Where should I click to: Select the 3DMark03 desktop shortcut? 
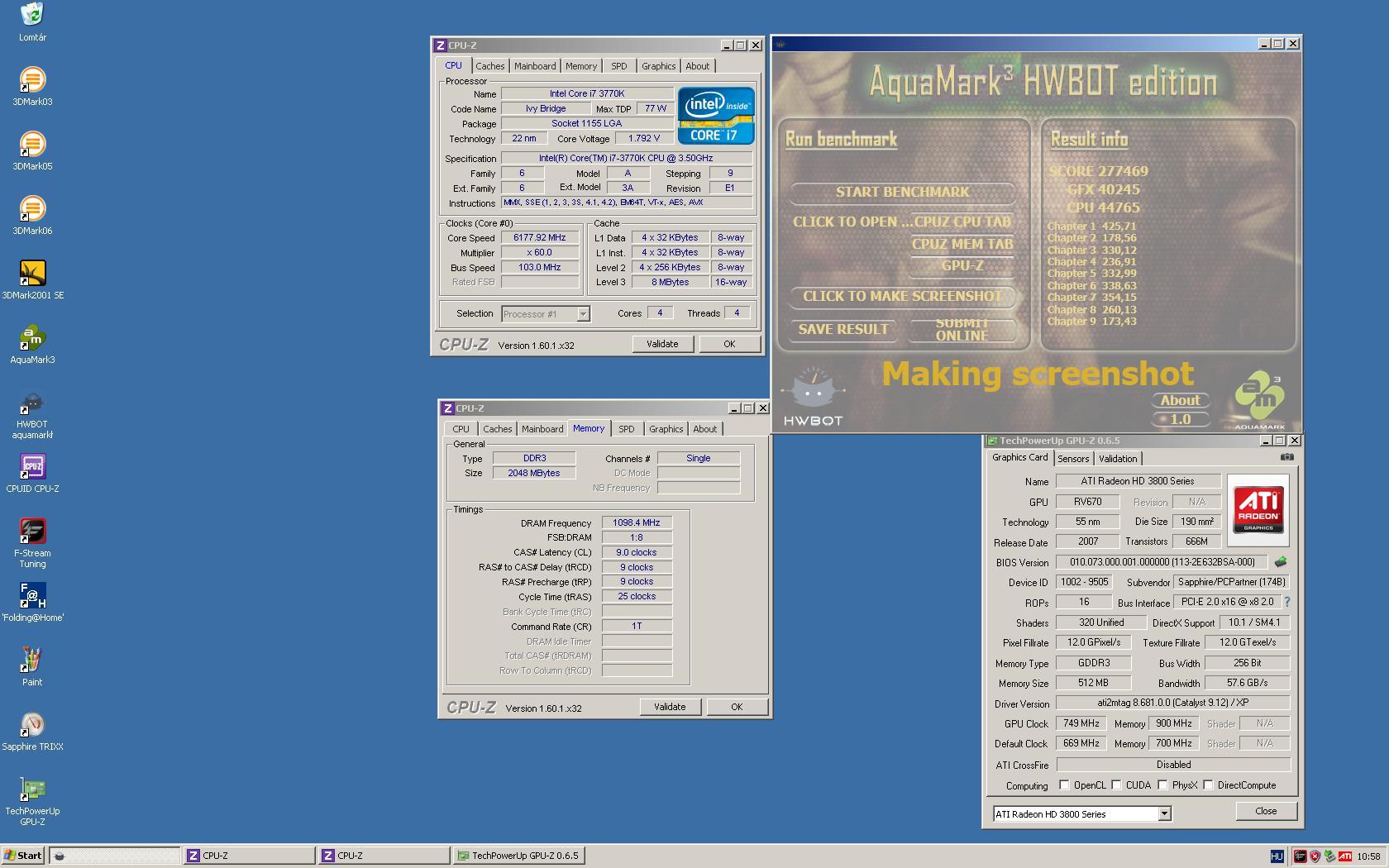pos(32,87)
